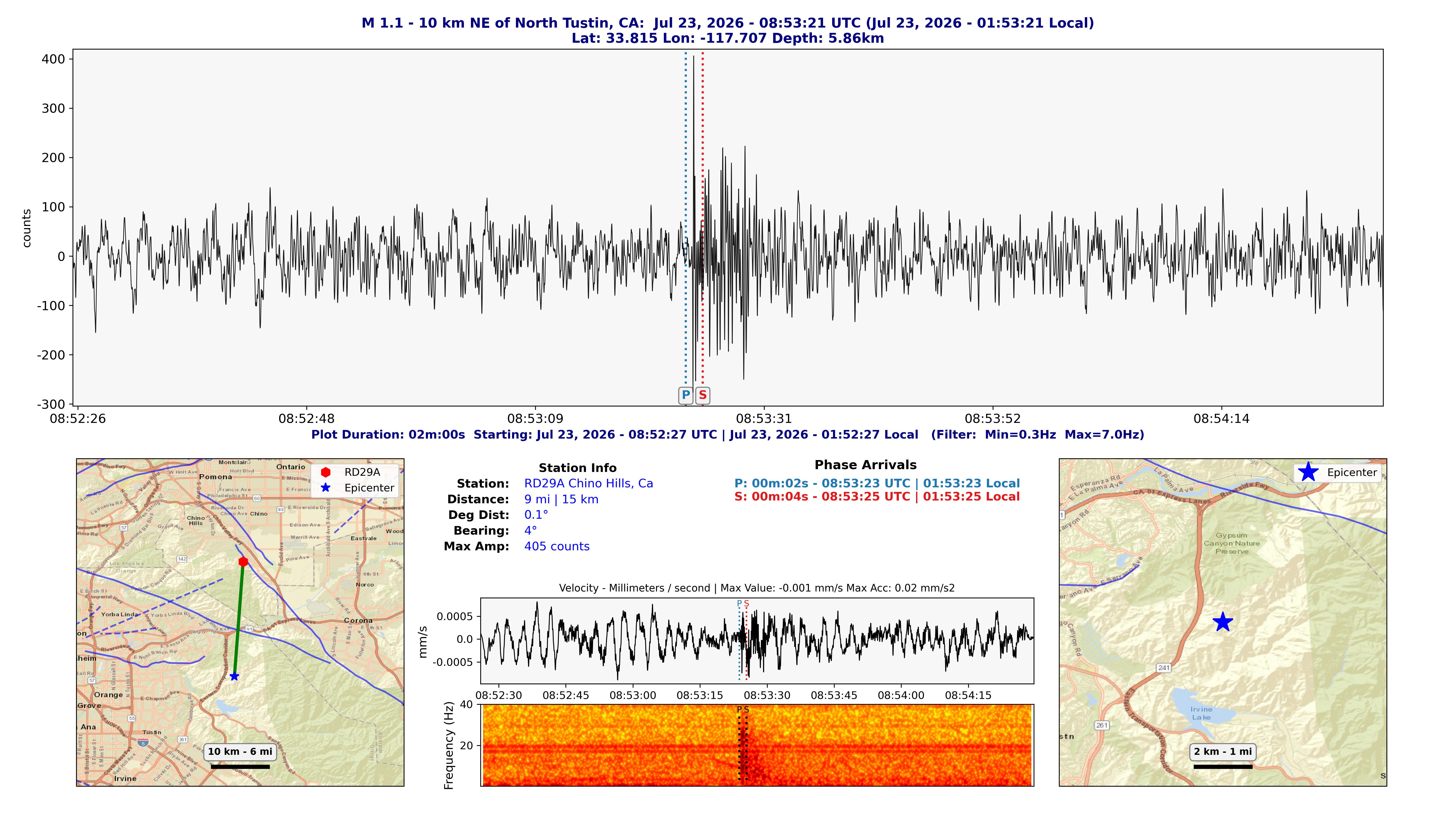Click the station value 'RD29A Chino Hills, Ca'
This screenshot has height=819, width=1456.
tap(588, 484)
